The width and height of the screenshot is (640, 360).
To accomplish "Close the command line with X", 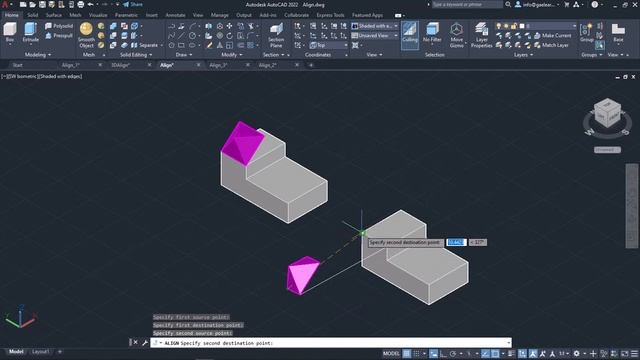I will 136,342.
